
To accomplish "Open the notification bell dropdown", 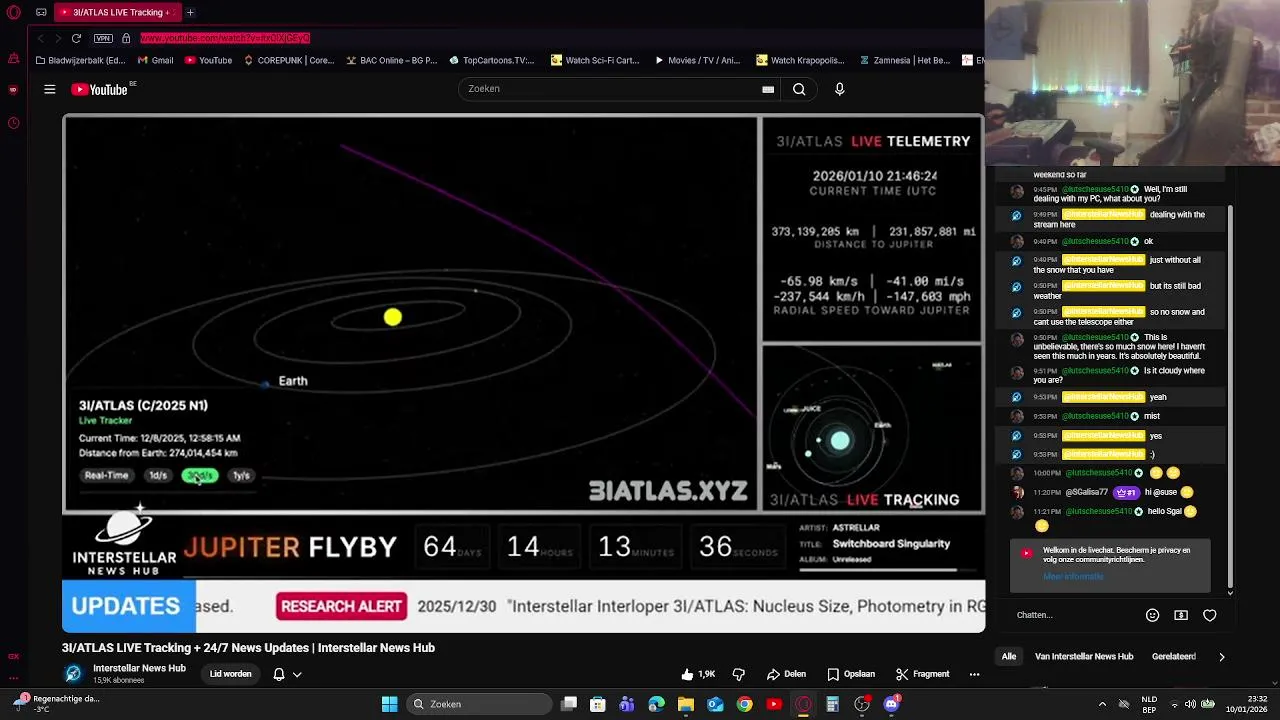I will click(286, 674).
